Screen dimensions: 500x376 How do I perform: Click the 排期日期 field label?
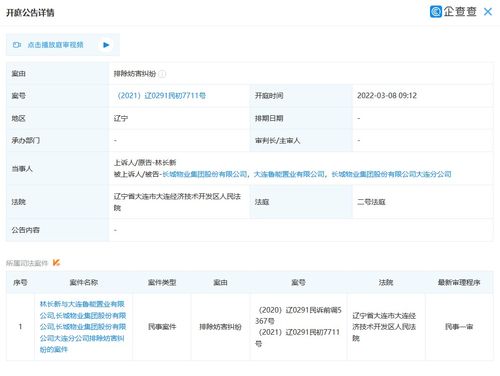pyautogui.click(x=269, y=118)
